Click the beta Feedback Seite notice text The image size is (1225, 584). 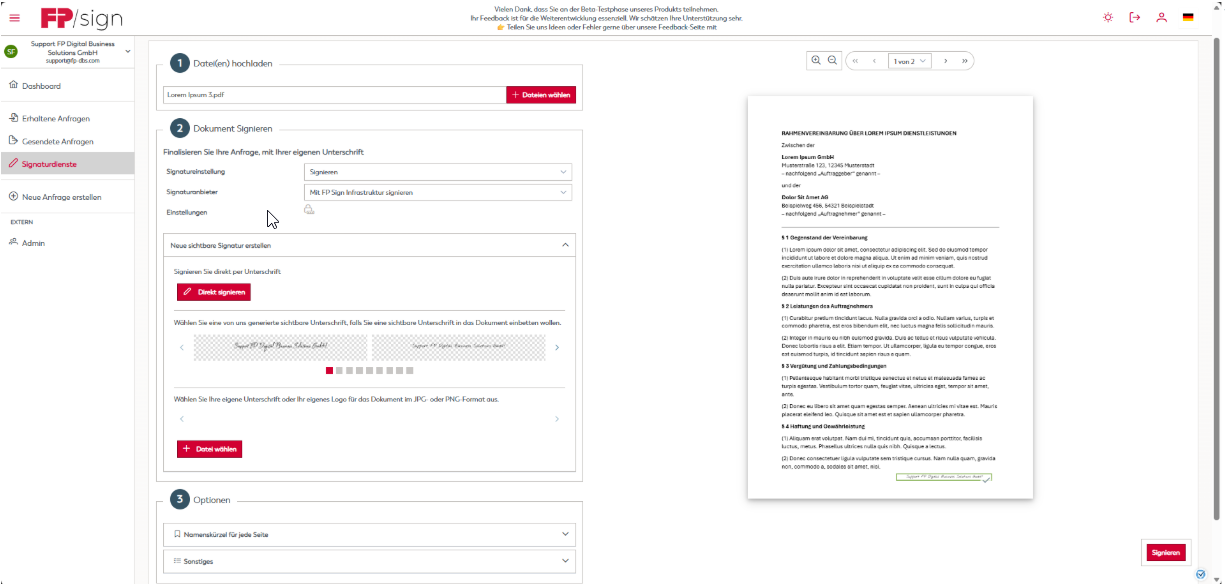coord(607,28)
